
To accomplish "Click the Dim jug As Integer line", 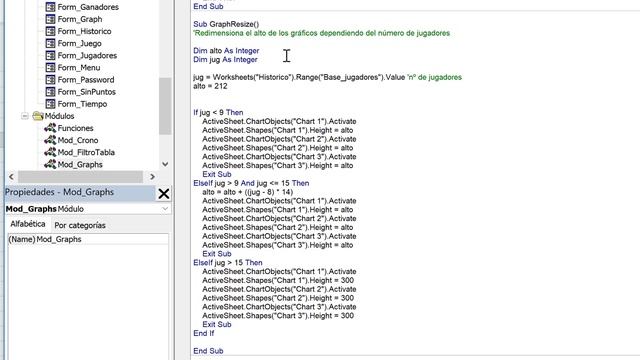I will coord(225,60).
